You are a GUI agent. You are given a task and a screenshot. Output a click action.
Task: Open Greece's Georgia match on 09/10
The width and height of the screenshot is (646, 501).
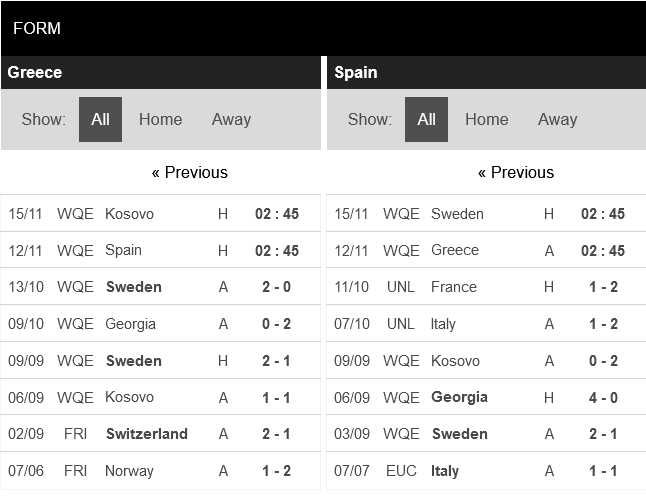tap(130, 324)
